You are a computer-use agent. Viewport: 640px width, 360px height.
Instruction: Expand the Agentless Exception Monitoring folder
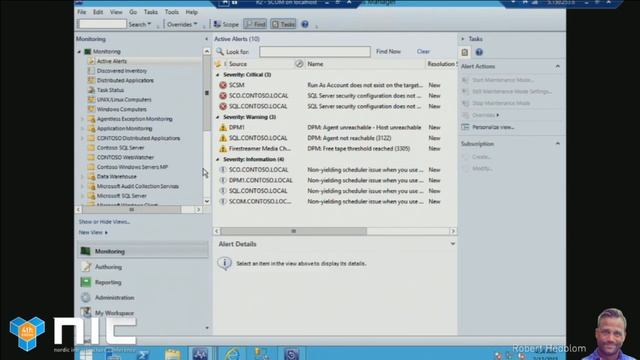click(x=82, y=119)
